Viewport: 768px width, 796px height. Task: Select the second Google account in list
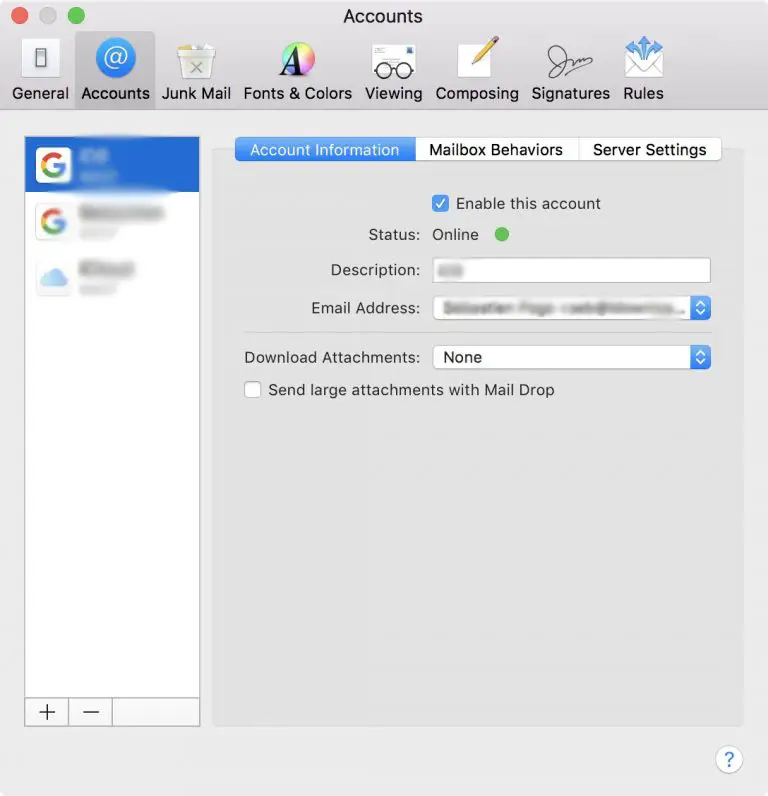[x=112, y=221]
